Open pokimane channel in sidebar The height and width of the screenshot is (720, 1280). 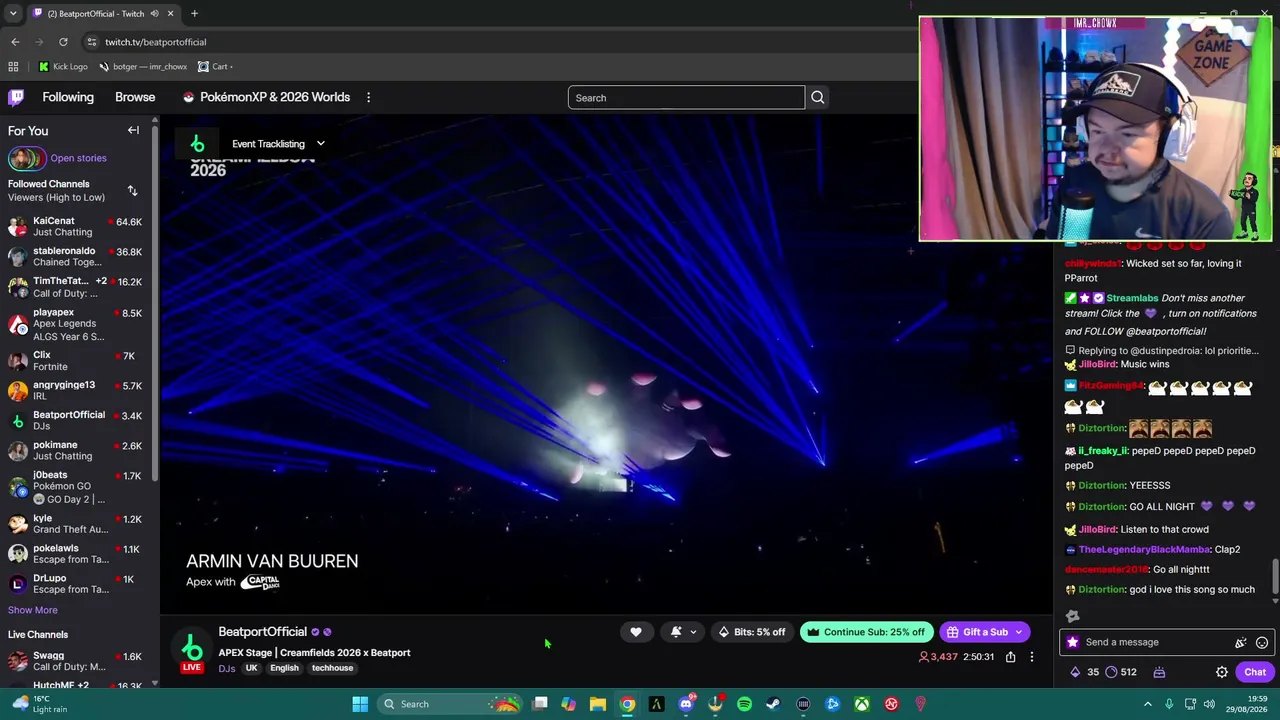tap(75, 450)
